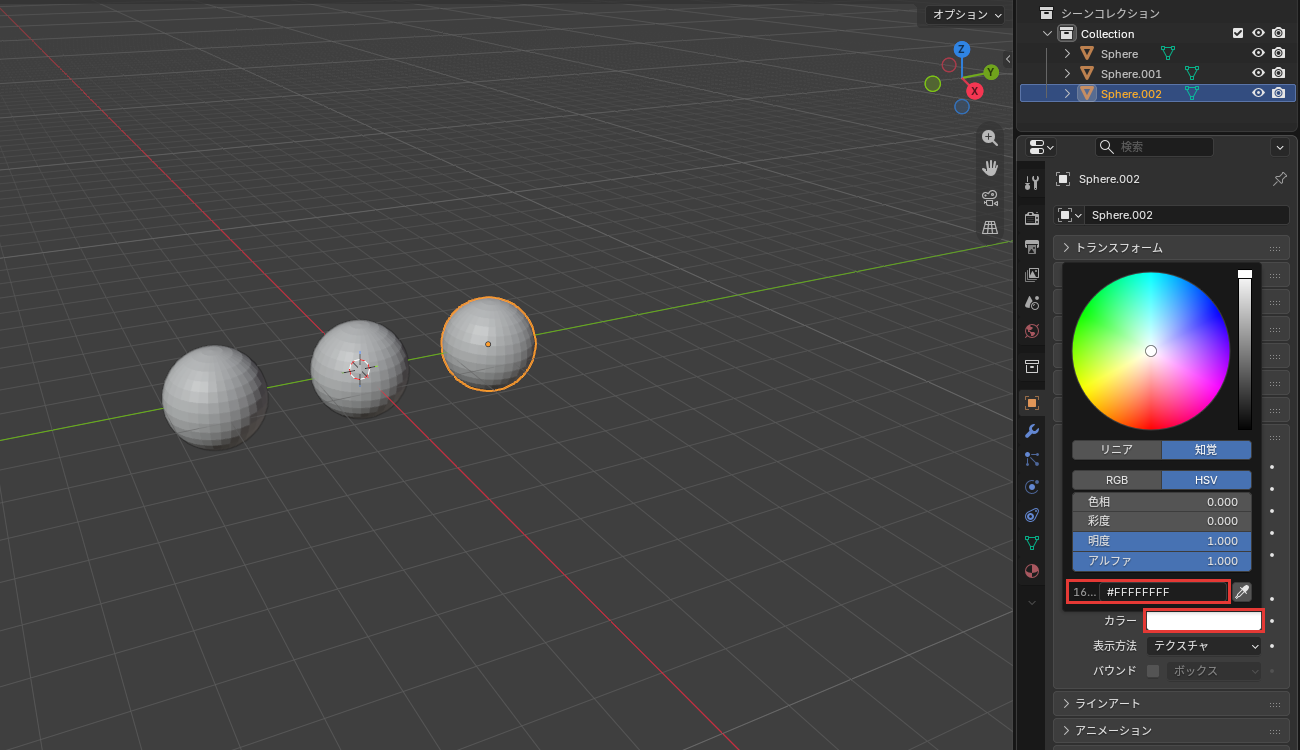Uncheck the Collection exclude checkbox
This screenshot has width=1300, height=750.
point(1238,33)
